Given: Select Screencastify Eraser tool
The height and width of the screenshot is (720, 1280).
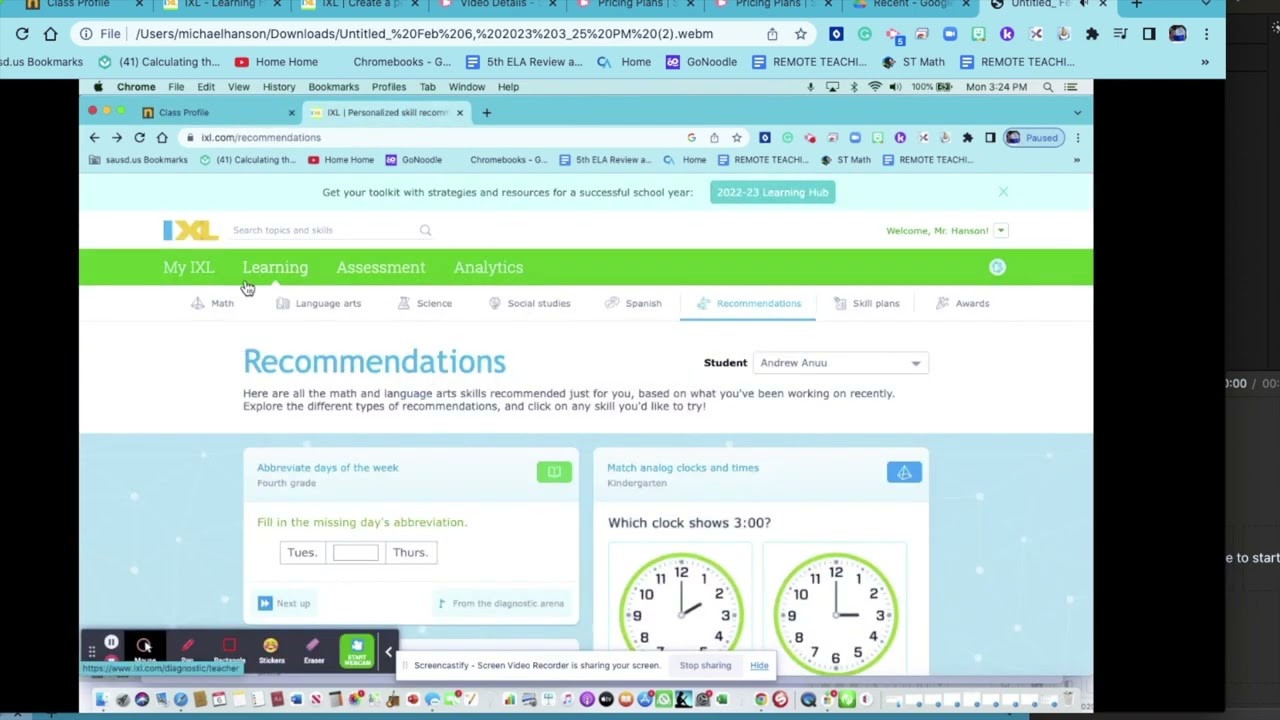Looking at the screenshot, I should point(314,650).
